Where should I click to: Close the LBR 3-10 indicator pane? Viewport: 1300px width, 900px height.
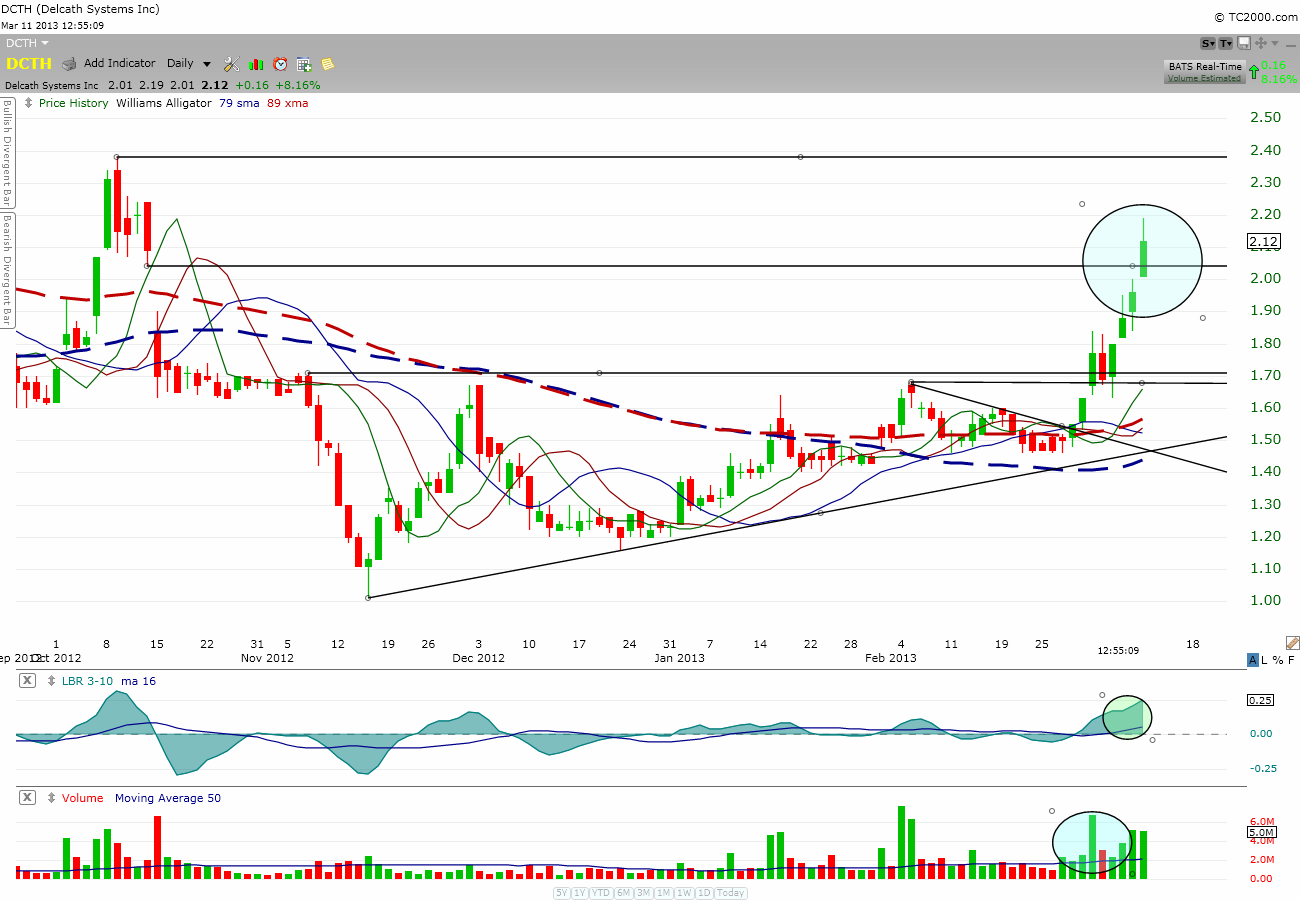[27, 681]
